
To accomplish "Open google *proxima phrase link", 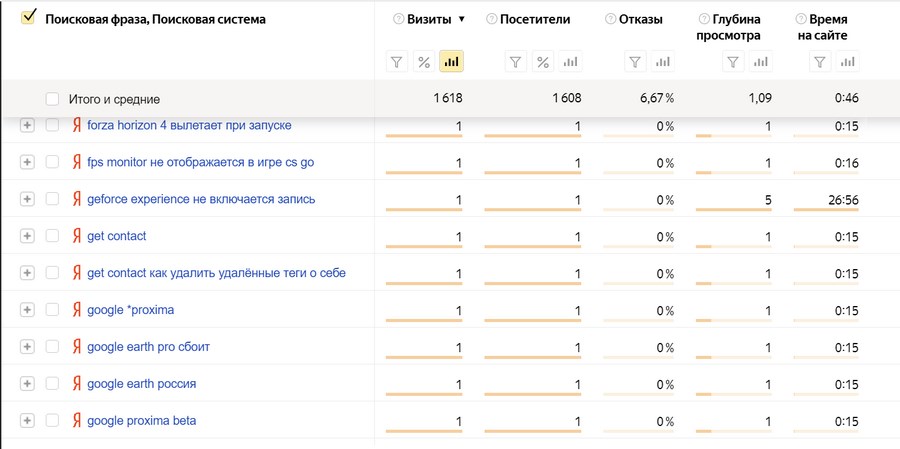I will click(131, 310).
